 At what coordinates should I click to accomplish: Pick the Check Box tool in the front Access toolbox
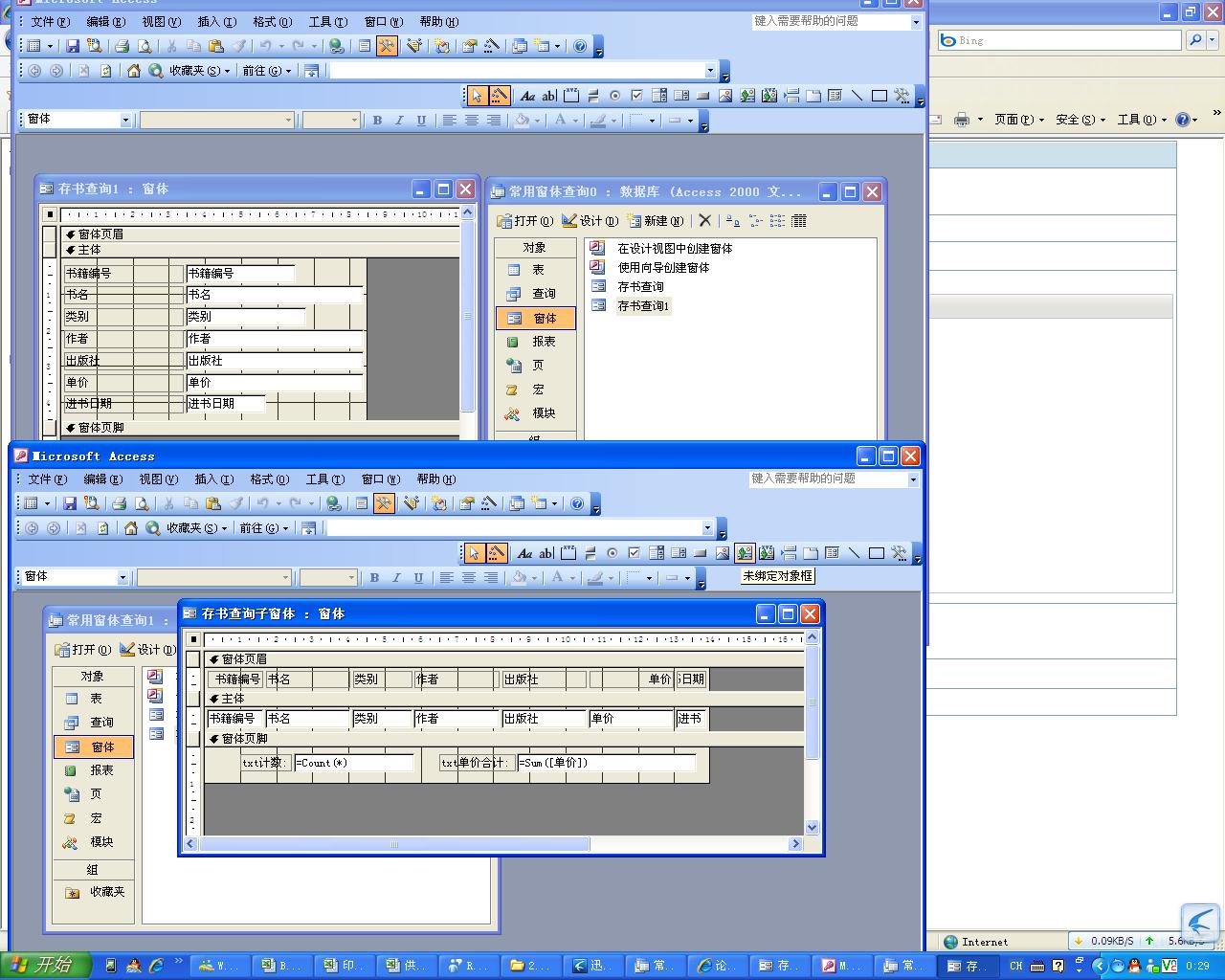click(x=635, y=553)
